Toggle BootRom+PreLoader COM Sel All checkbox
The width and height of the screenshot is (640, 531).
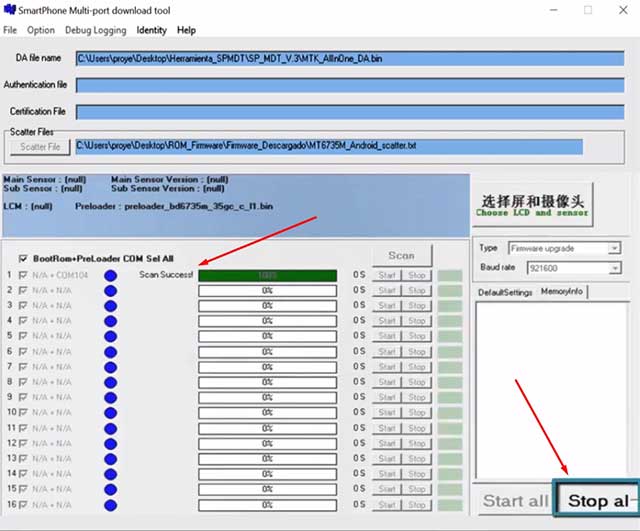pos(23,259)
